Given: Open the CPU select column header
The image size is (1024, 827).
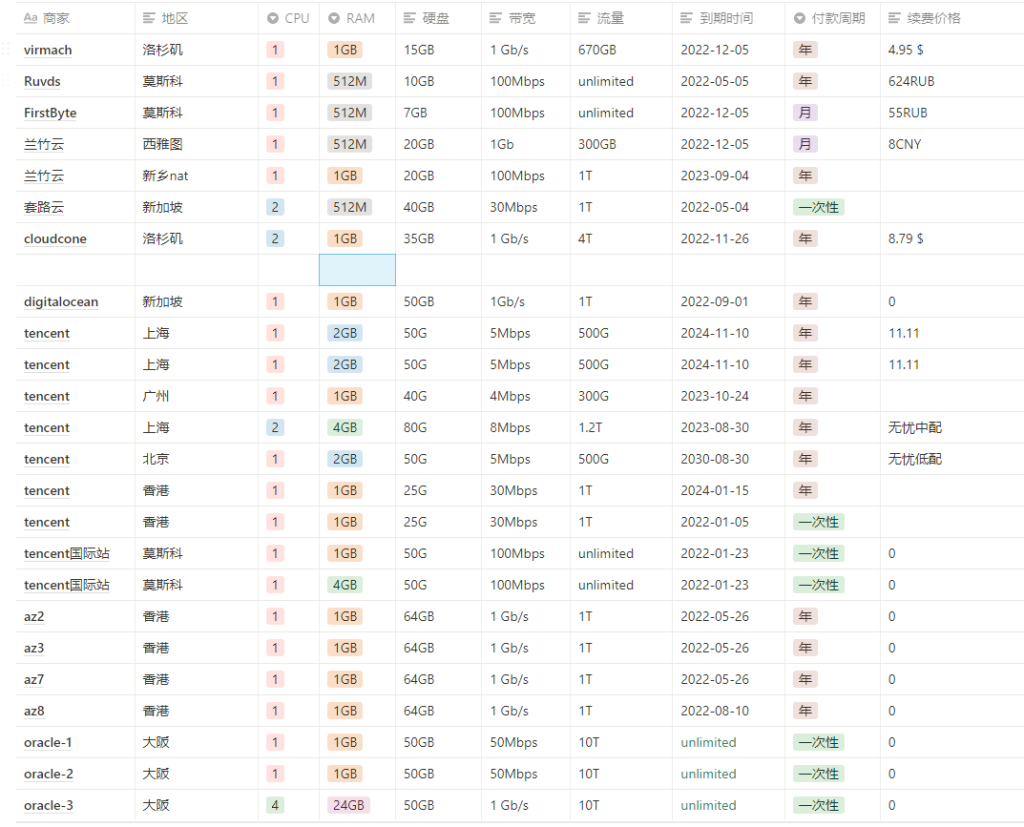Looking at the screenshot, I should (x=289, y=18).
